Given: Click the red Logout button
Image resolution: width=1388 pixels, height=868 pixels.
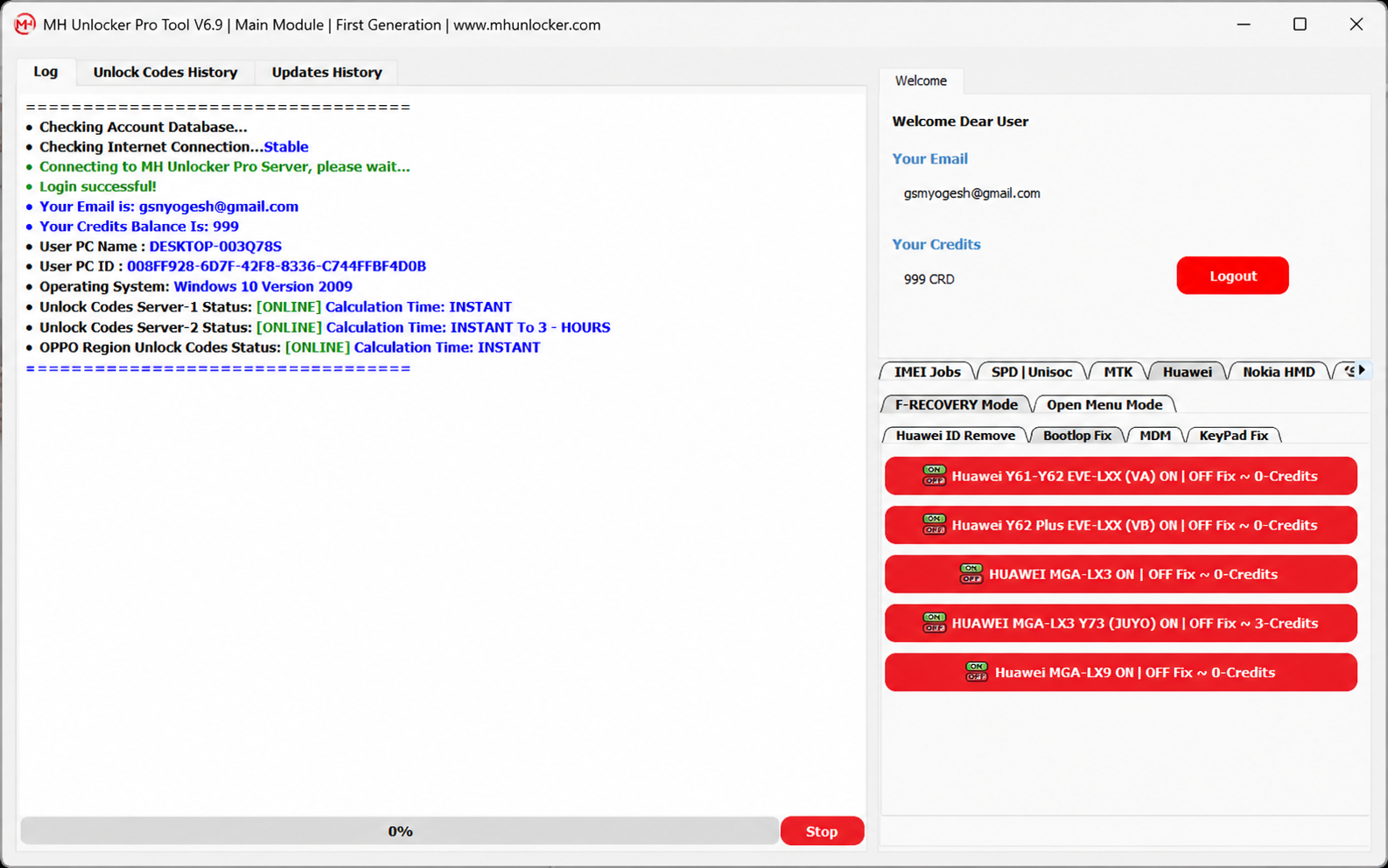Looking at the screenshot, I should [1232, 276].
